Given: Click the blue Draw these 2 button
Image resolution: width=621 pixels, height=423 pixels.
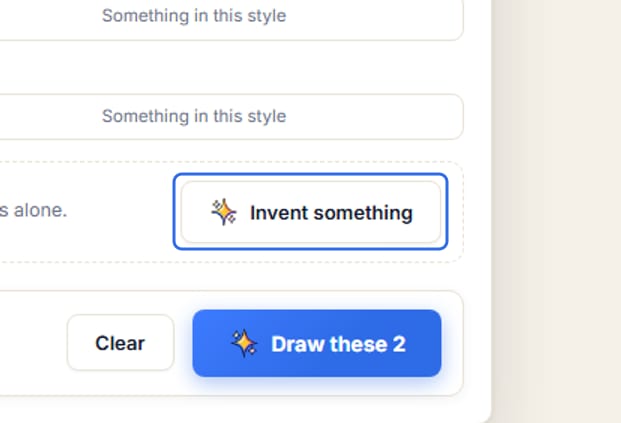Looking at the screenshot, I should click(317, 343).
